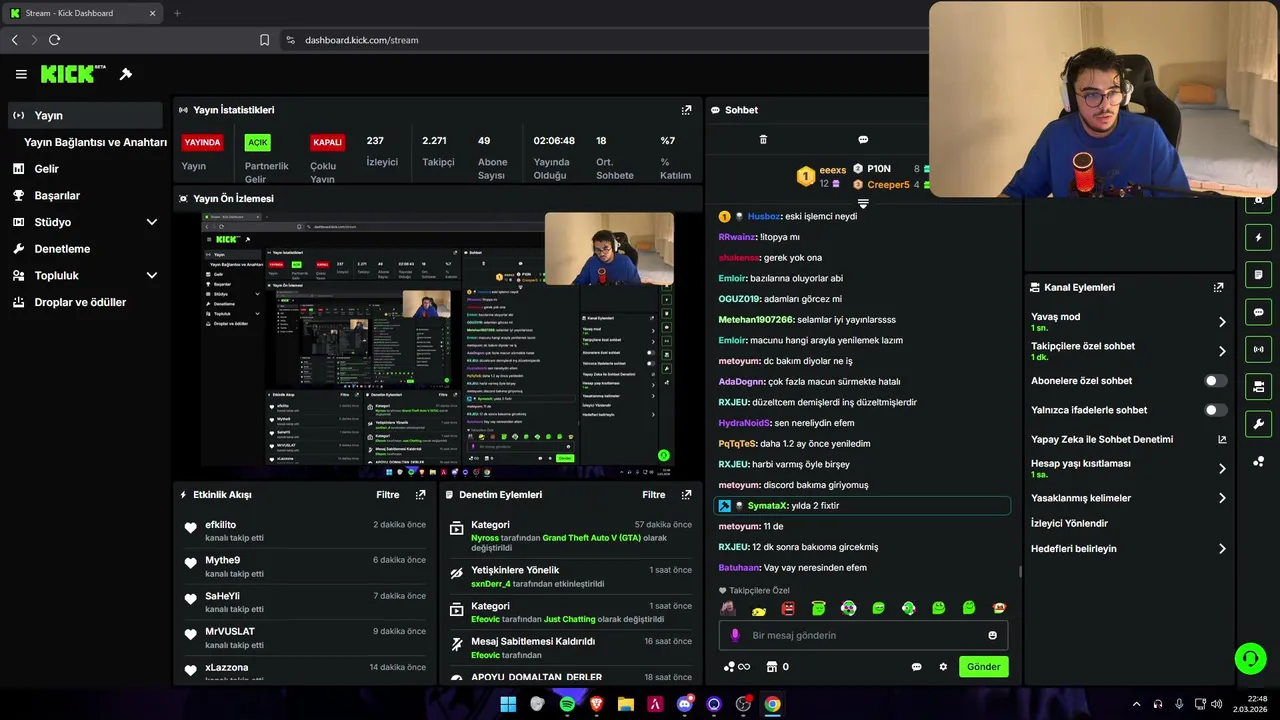Open the green support headset bubble
Viewport: 1280px width, 720px height.
pos(1250,658)
